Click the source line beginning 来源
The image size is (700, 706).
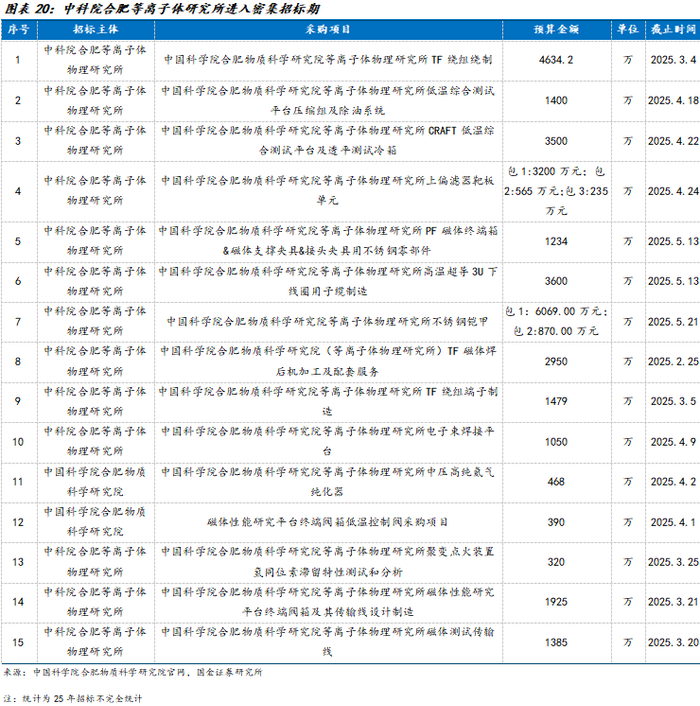[133, 673]
